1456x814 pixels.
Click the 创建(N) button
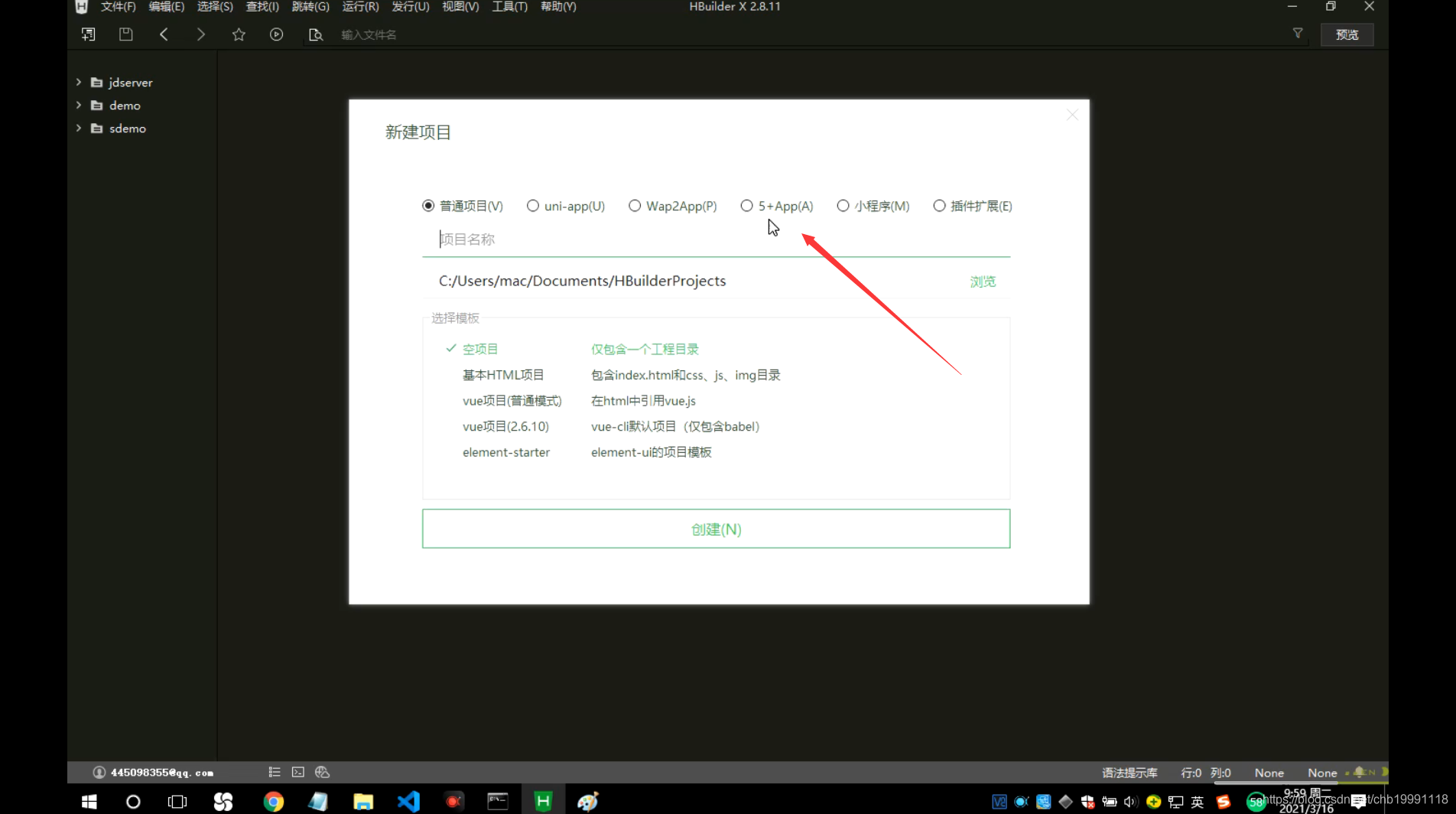(716, 529)
